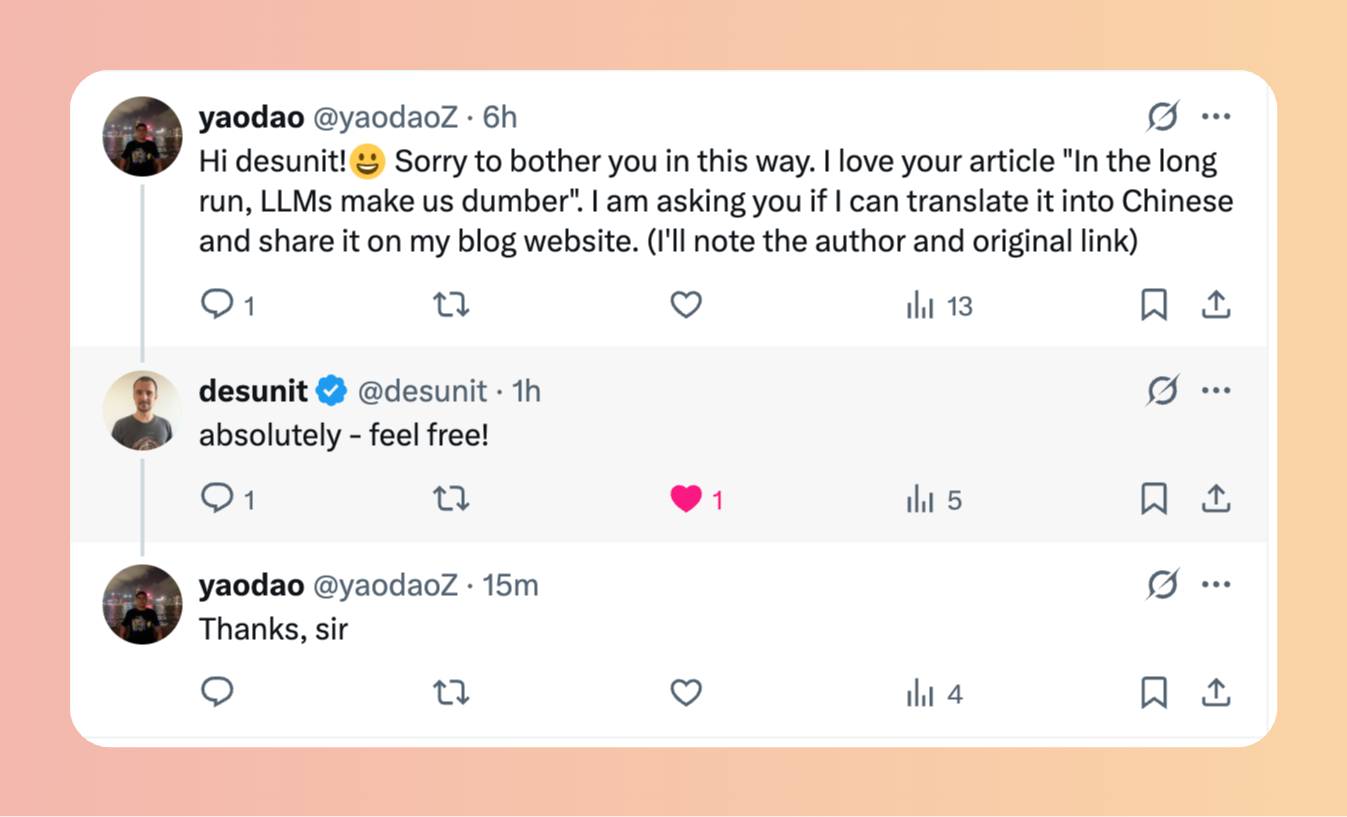
Task: View analytics showing 13 views
Action: coord(939,306)
